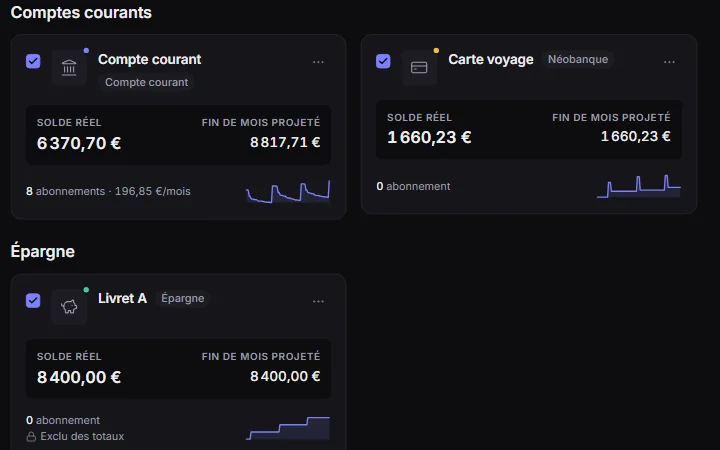Image resolution: width=720 pixels, height=450 pixels.
Task: Open the Compte courant account title
Action: pos(149,59)
